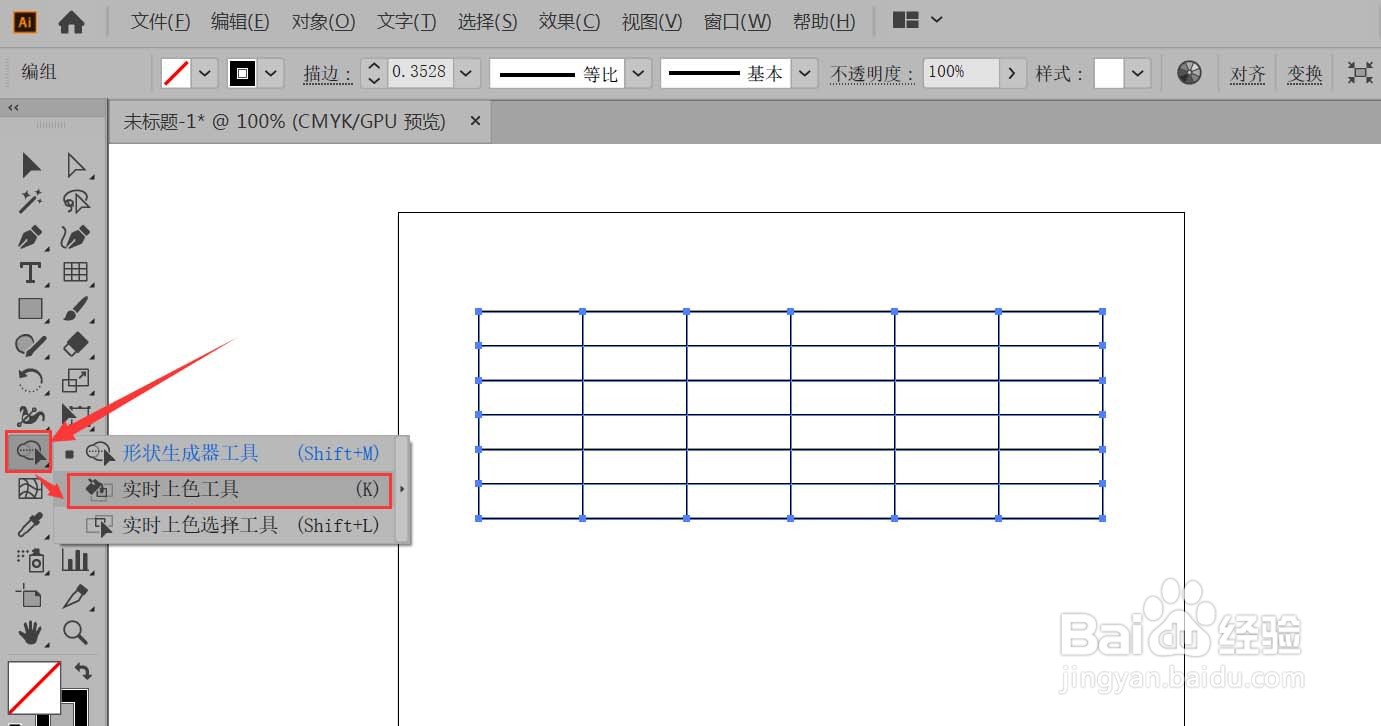This screenshot has height=726, width=1381.
Task: Choose the Rotate tool
Action: (31, 381)
